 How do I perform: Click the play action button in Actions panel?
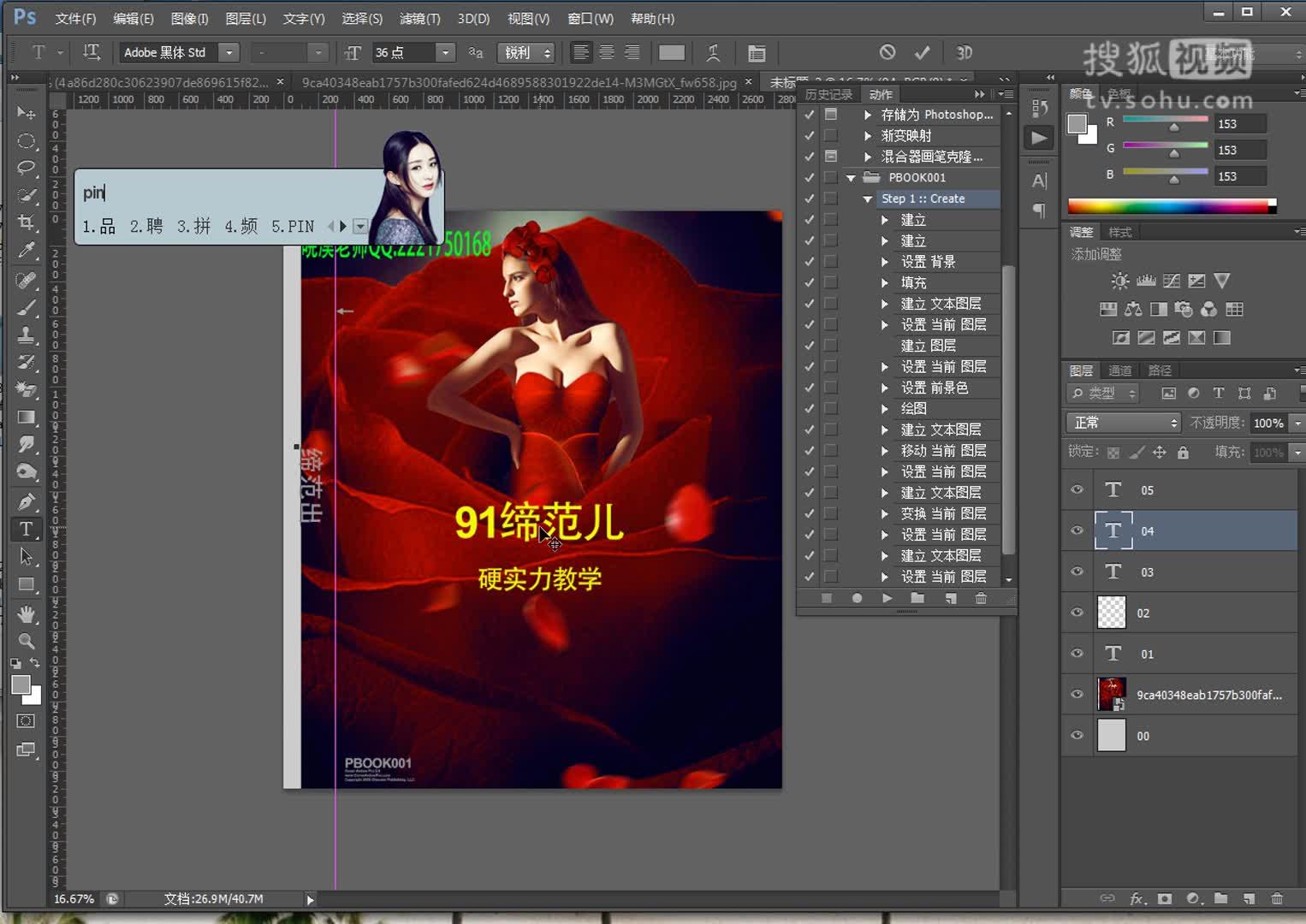coord(887,598)
